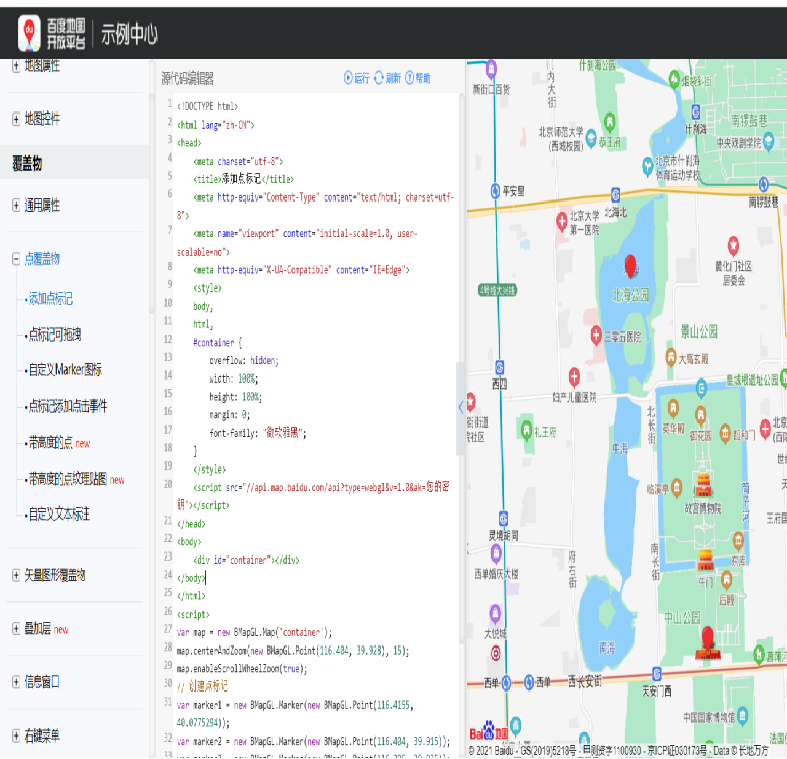Expand the 矢量图形覆盖物 section
This screenshot has width=787, height=759.
[16, 575]
